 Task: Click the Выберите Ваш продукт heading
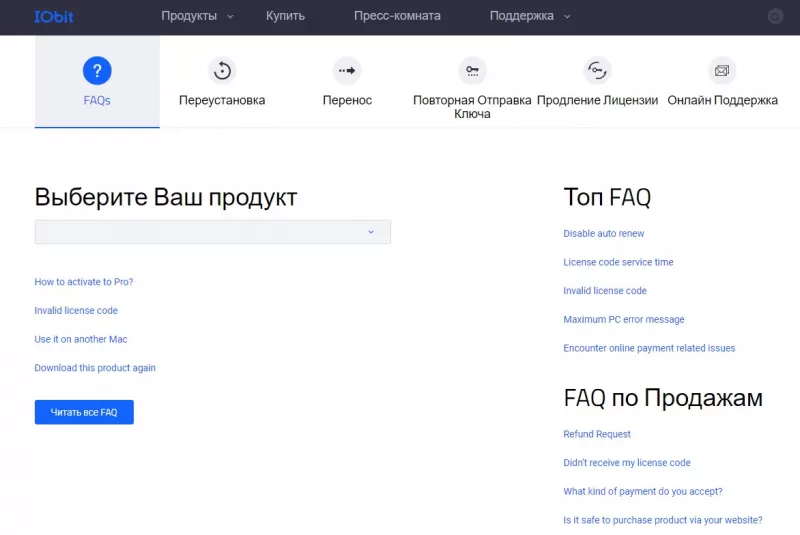(x=166, y=198)
